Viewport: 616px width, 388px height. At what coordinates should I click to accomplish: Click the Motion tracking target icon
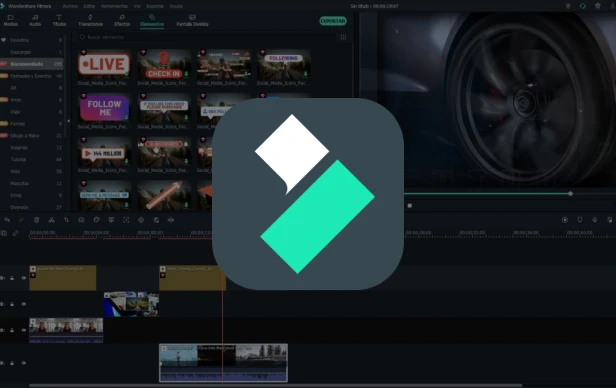126,220
